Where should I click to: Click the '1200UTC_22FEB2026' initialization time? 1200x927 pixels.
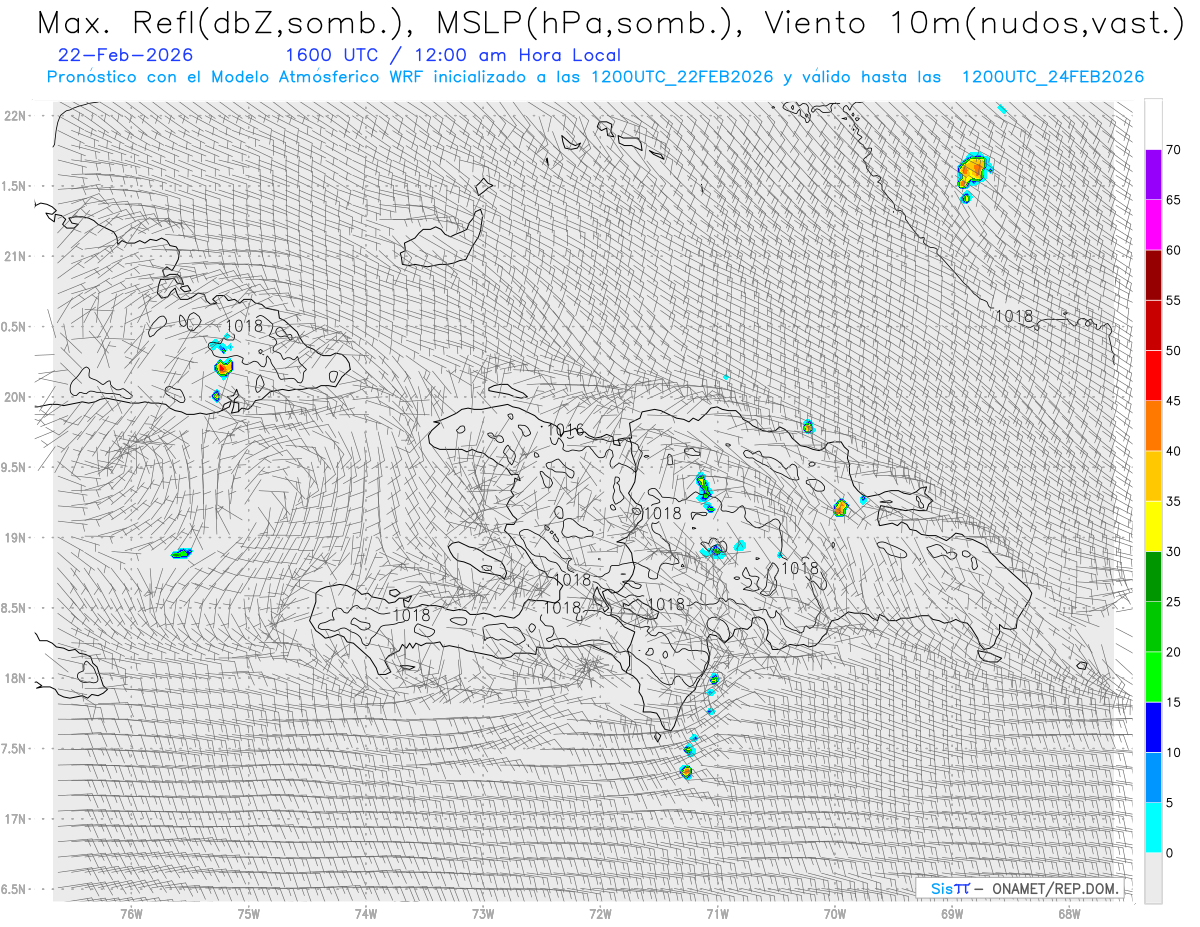(x=682, y=77)
